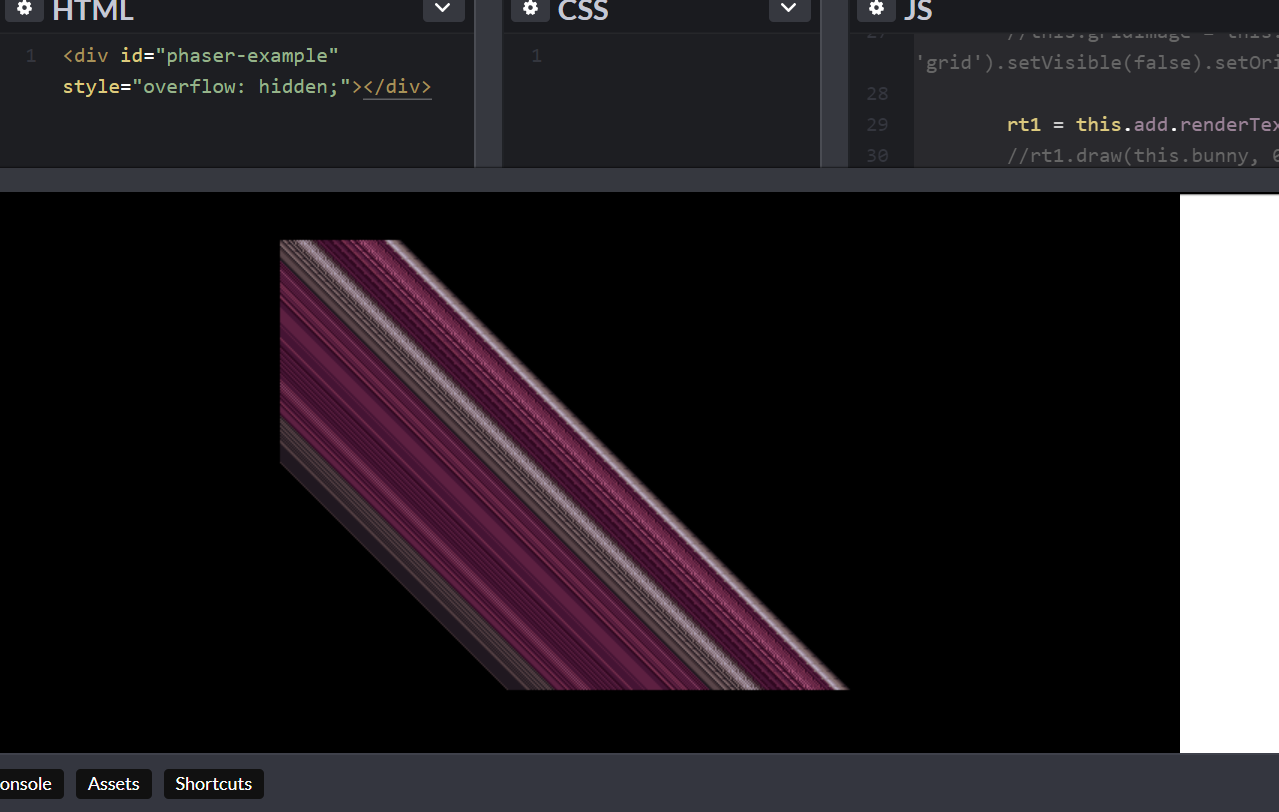This screenshot has width=1279, height=812.
Task: Open the Assets panel
Action: [x=113, y=784]
